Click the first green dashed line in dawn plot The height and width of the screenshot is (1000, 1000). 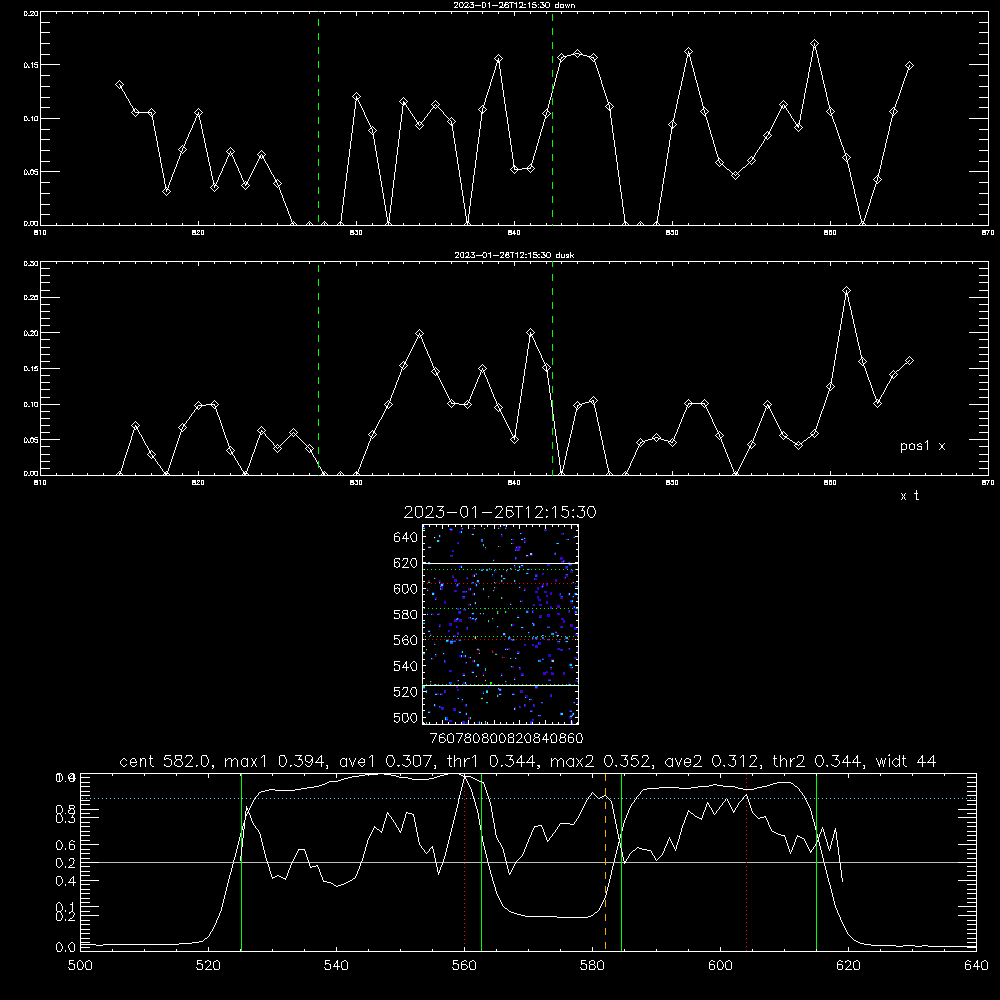(x=318, y=119)
